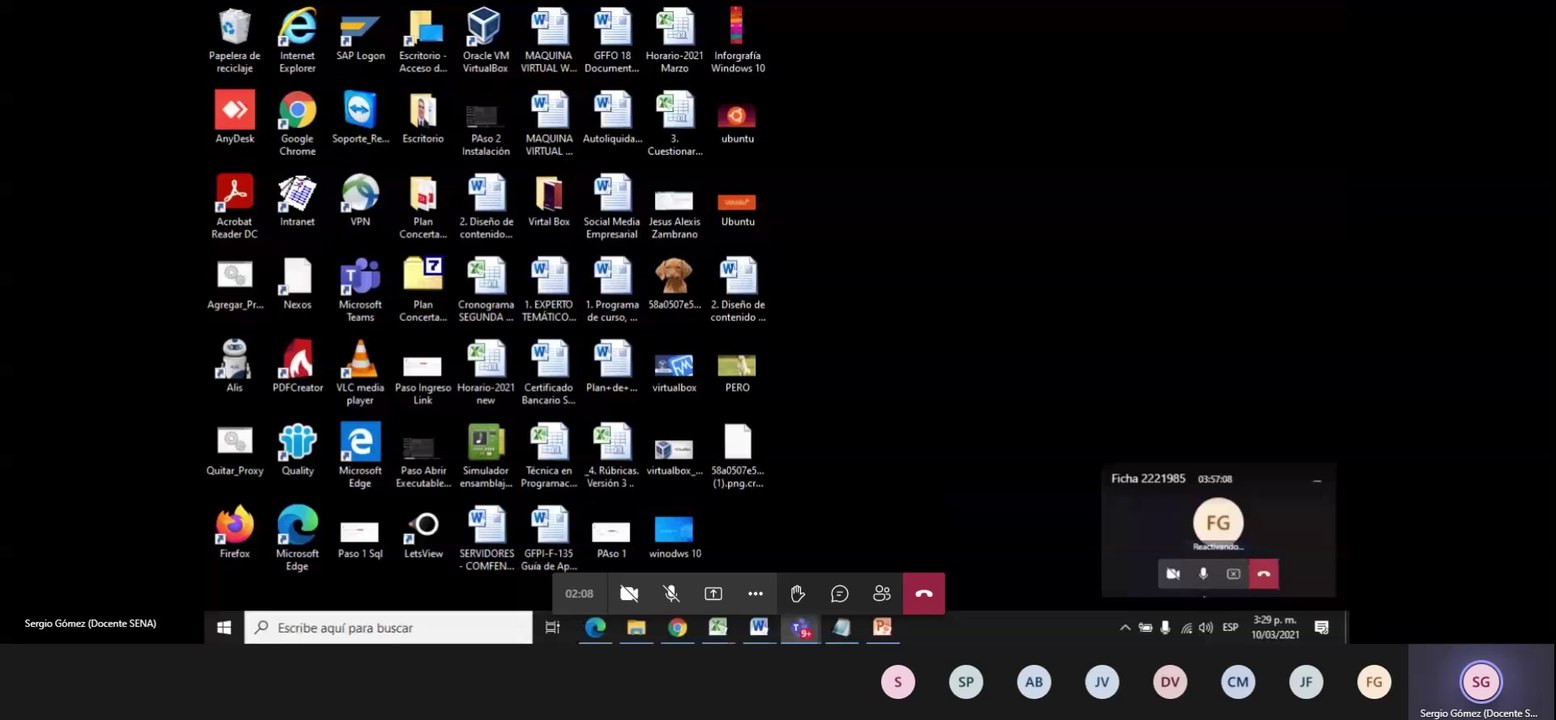This screenshot has height=720, width=1556.
Task: Click the Virtal Box archive icon
Action: coord(548,201)
